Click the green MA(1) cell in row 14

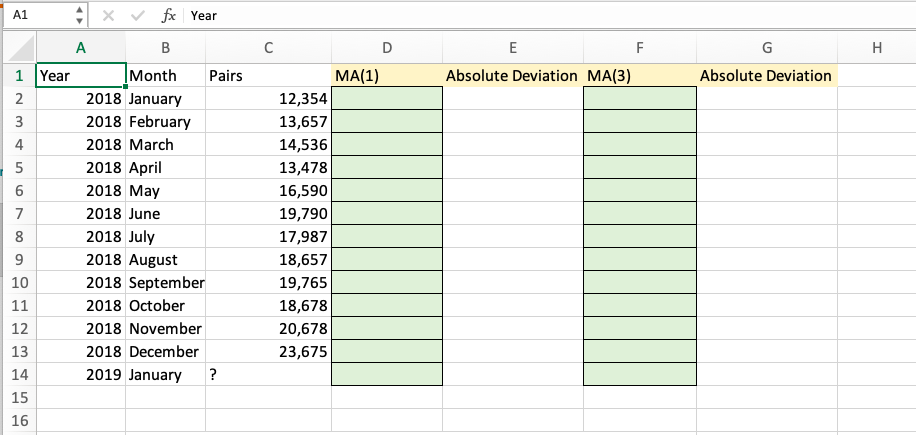click(x=387, y=374)
